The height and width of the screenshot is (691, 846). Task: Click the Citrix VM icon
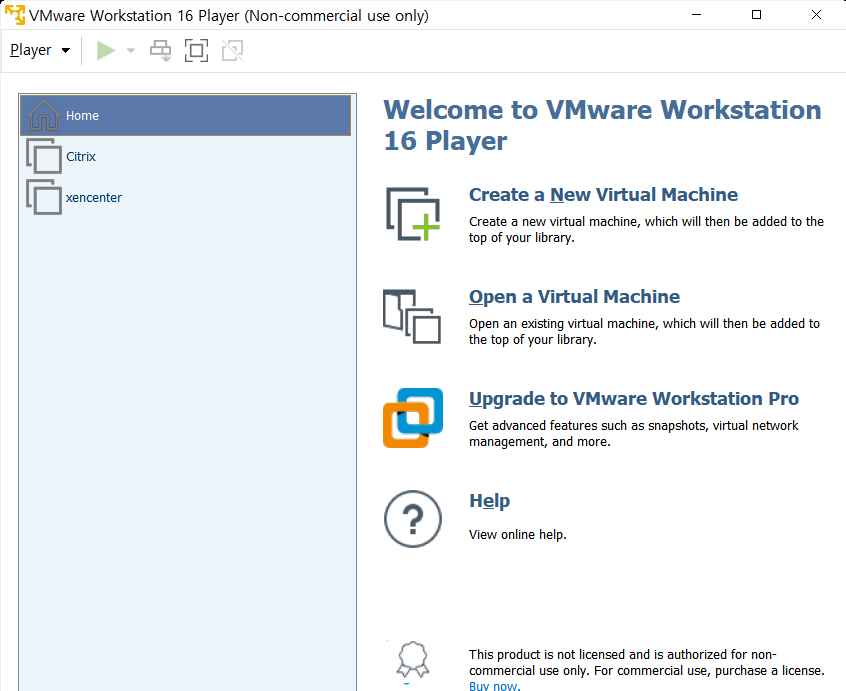[44, 156]
